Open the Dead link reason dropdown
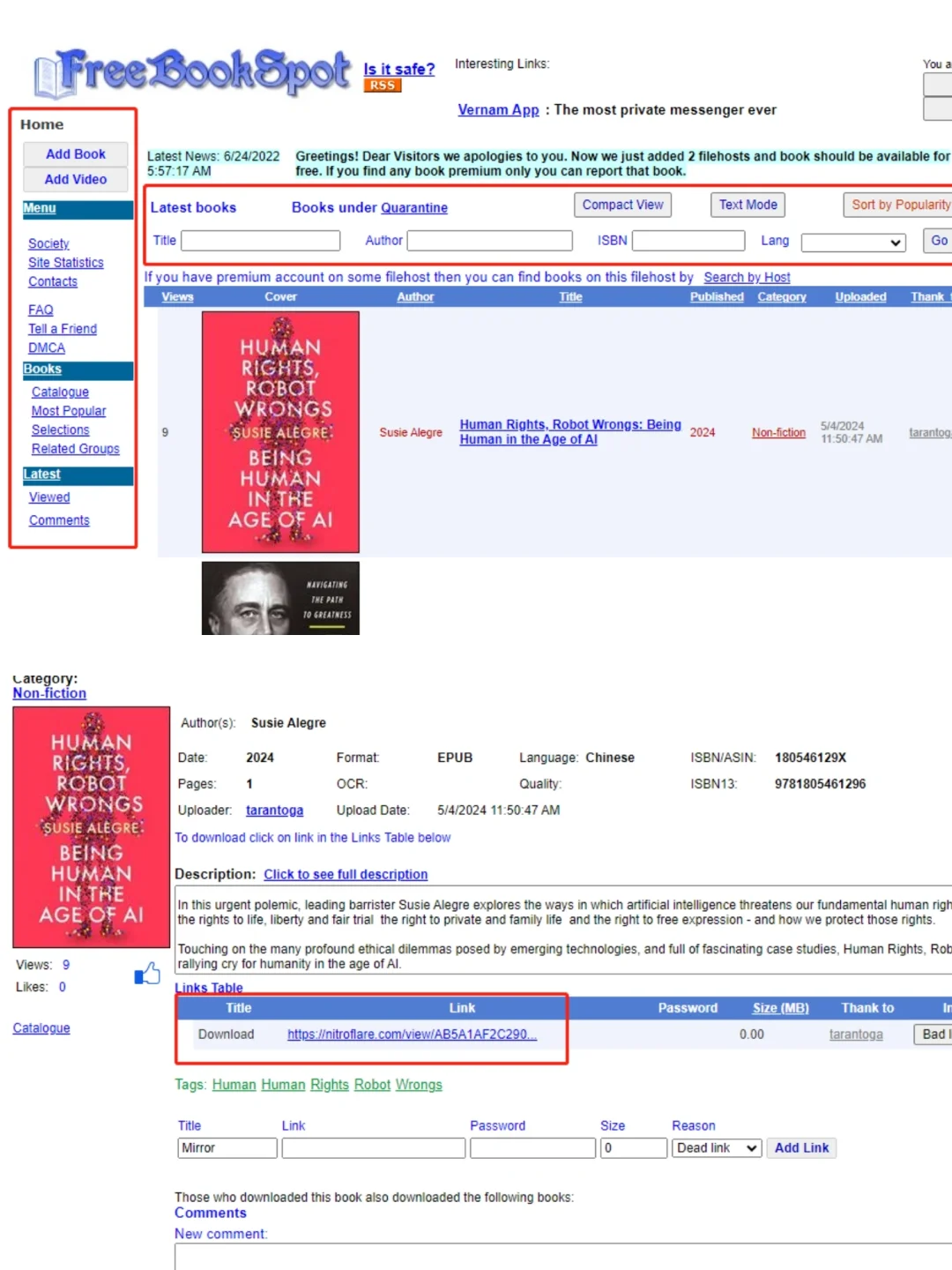952x1270 pixels. (x=717, y=1148)
